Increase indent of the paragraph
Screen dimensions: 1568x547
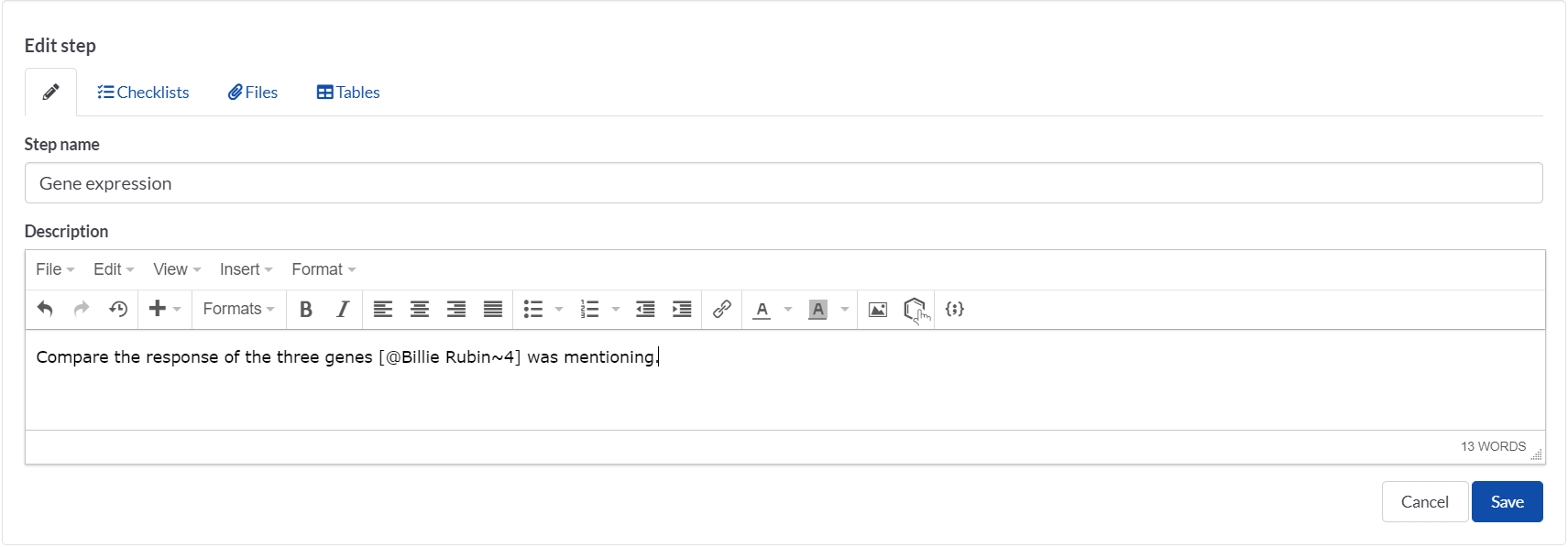point(682,310)
